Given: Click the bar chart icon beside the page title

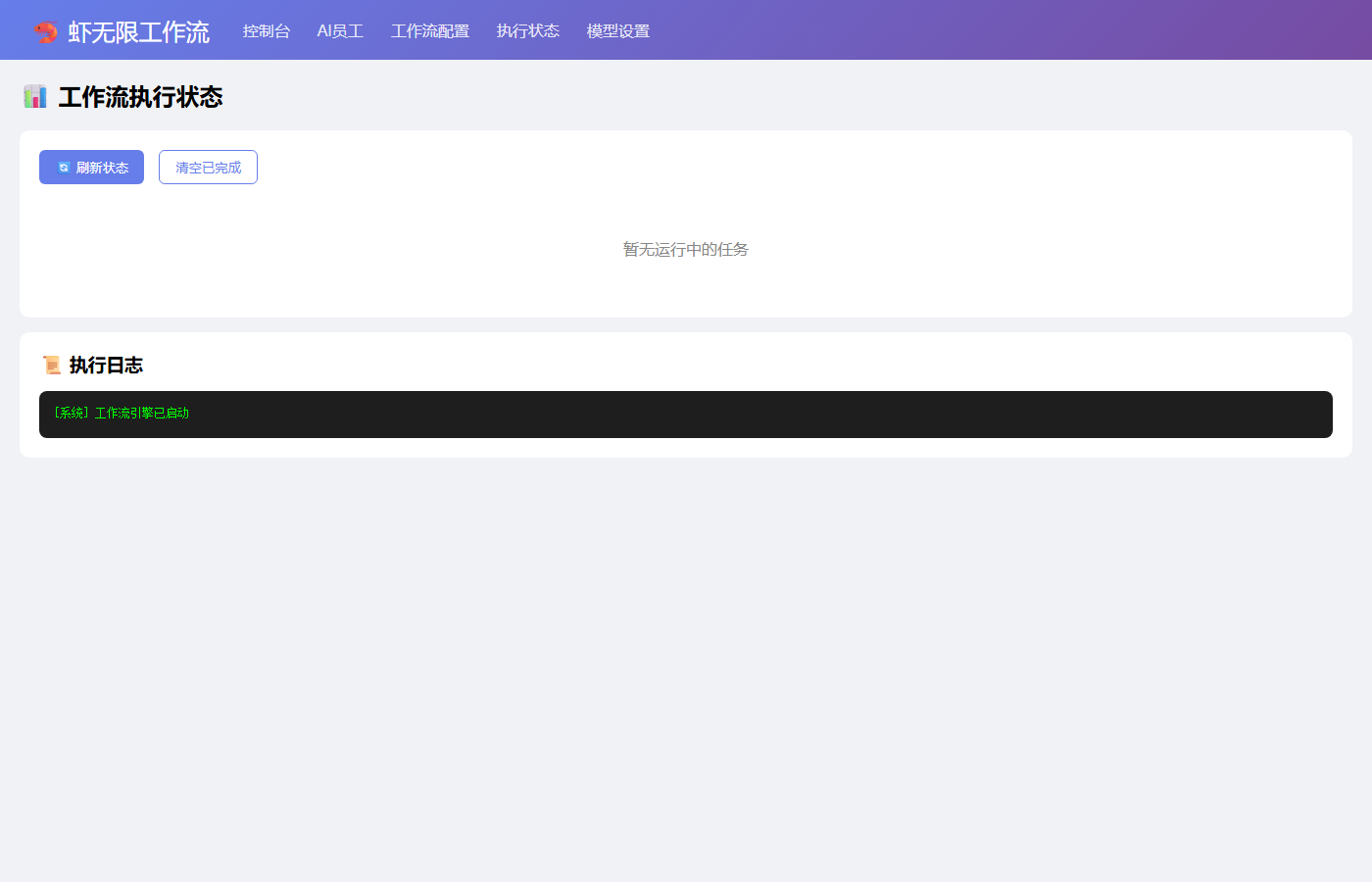Looking at the screenshot, I should (x=35, y=96).
